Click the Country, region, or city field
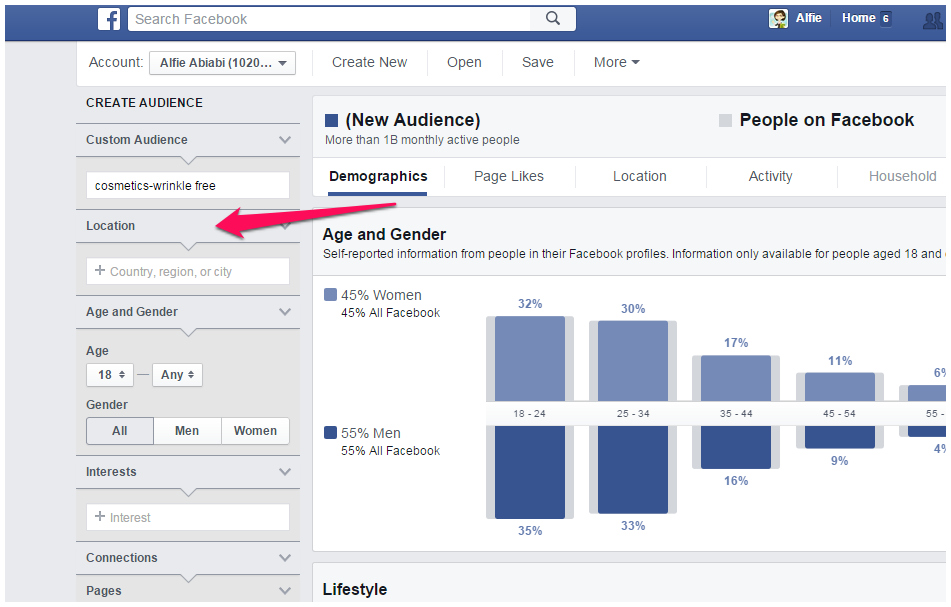This screenshot has width=951, height=607. [x=188, y=271]
